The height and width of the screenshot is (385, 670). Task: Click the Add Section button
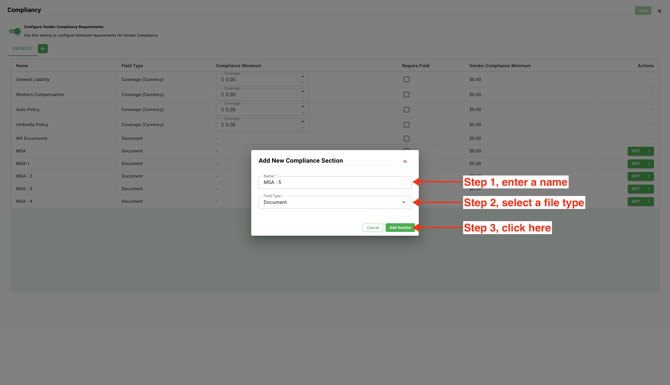400,228
